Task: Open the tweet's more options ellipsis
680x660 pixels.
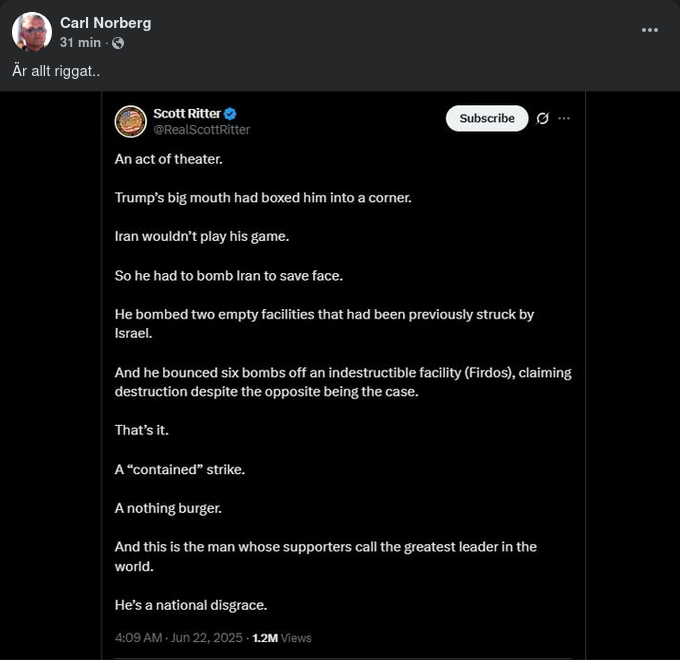Action: click(564, 118)
